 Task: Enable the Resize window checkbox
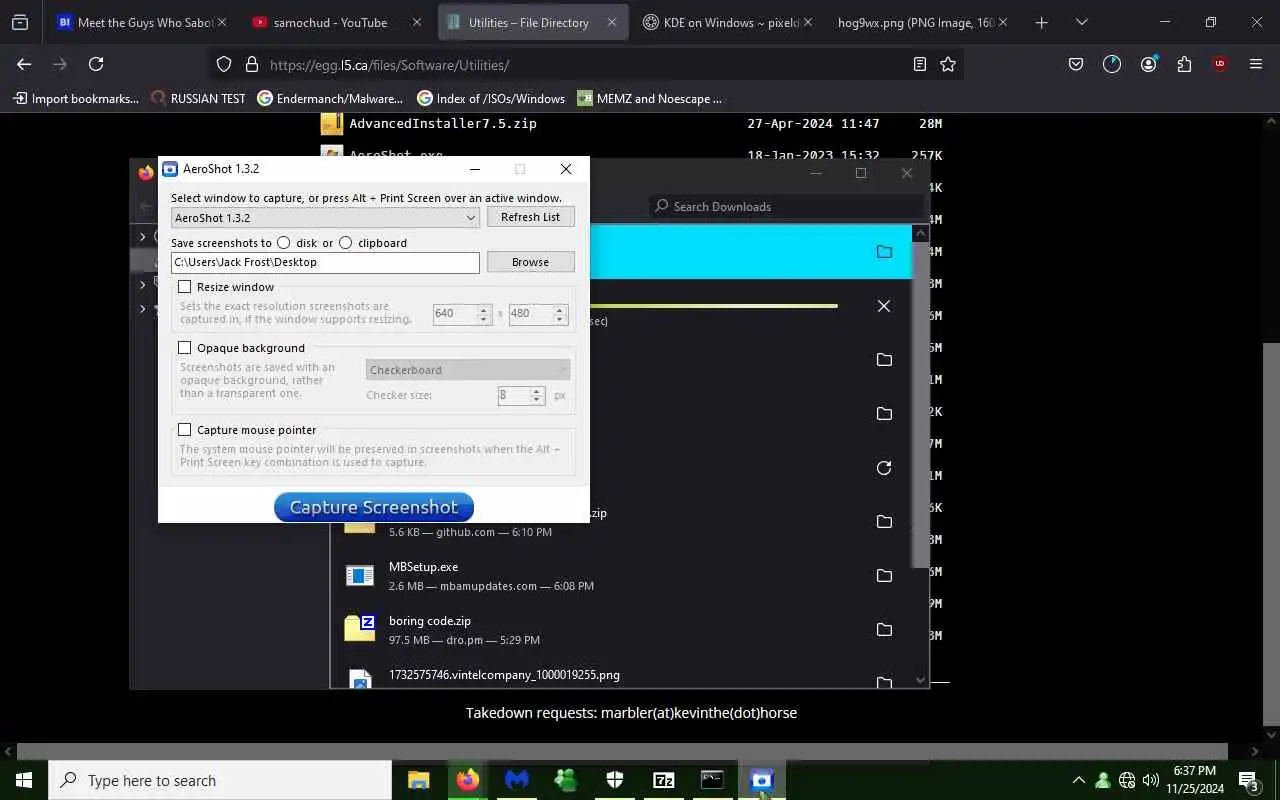tap(184, 287)
